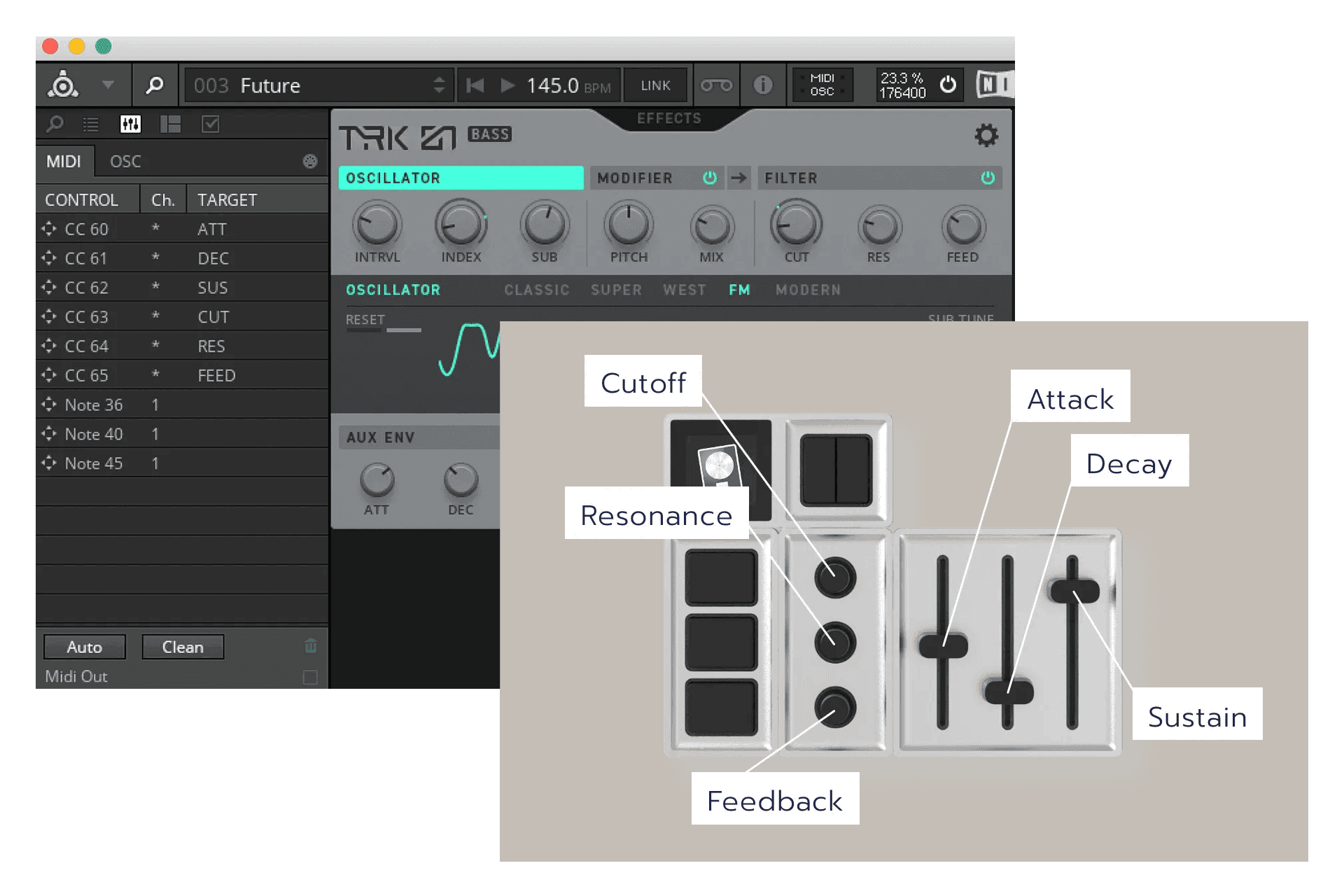Select the Note 45 mapping row
1344x896 pixels.
coord(182,463)
